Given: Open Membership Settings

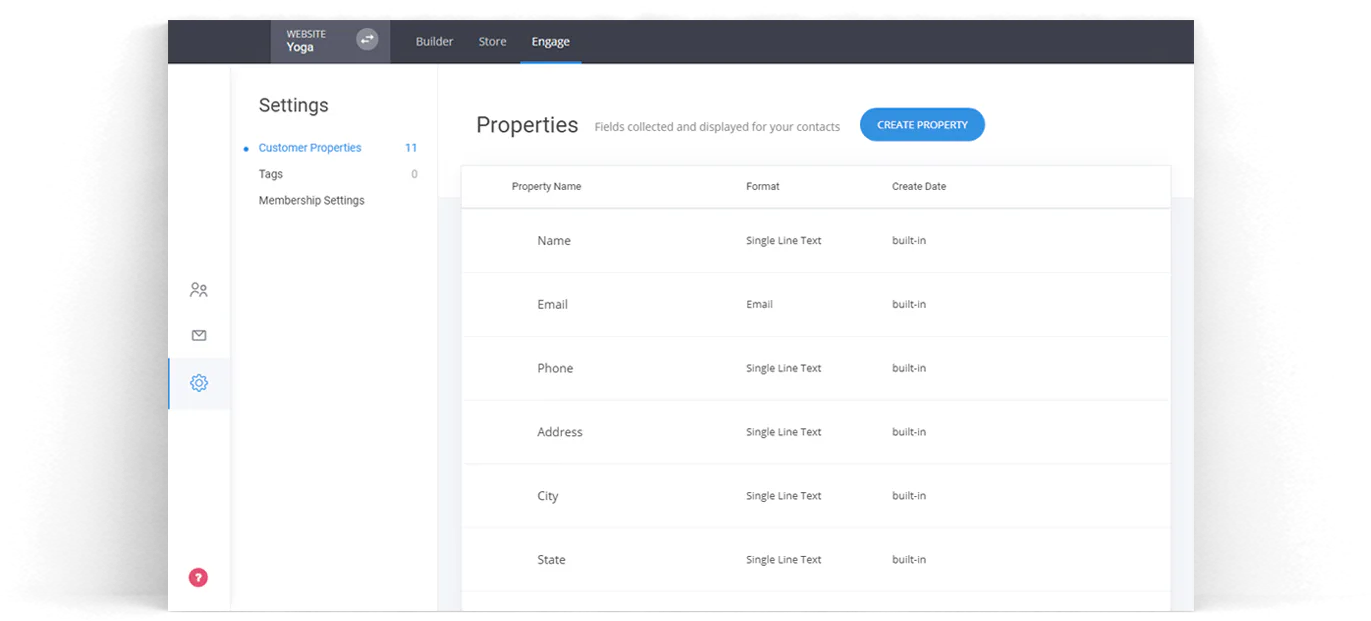Looking at the screenshot, I should click(311, 200).
